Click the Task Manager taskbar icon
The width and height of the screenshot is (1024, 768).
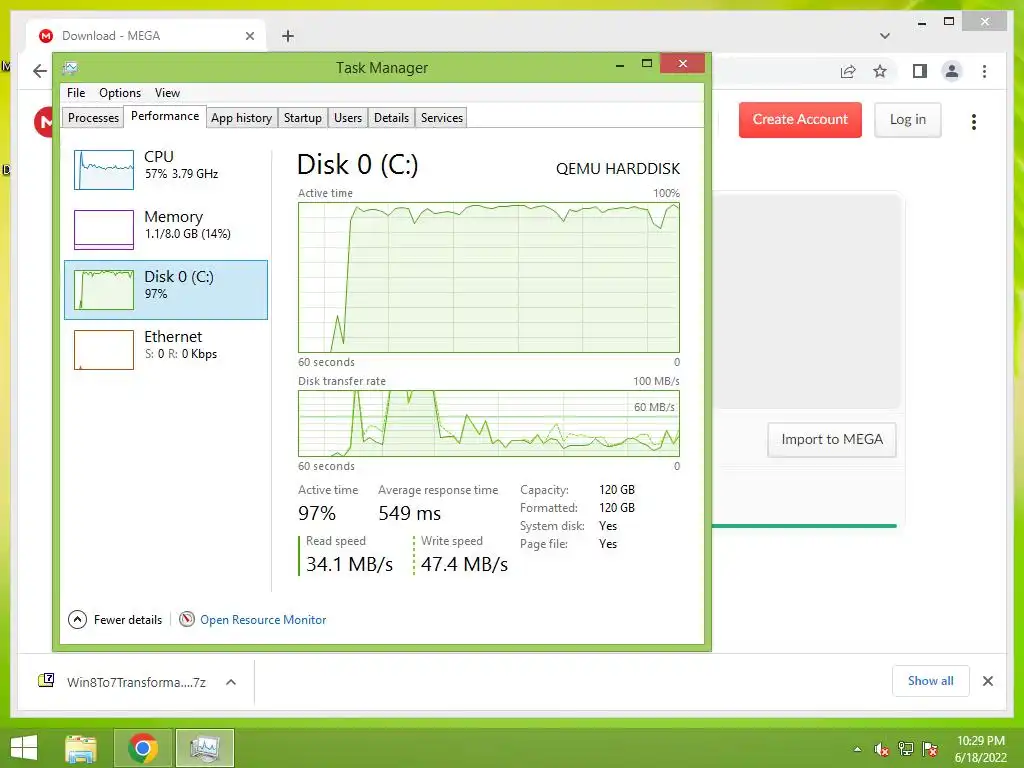[x=205, y=748]
